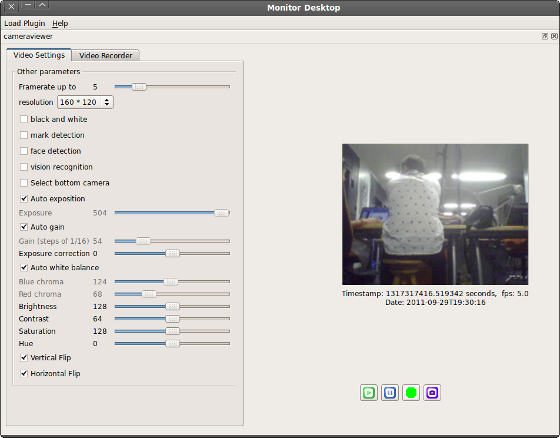Image resolution: width=560 pixels, height=438 pixels.
Task: Click the Blue chroma slider handle
Action: (x=171, y=282)
